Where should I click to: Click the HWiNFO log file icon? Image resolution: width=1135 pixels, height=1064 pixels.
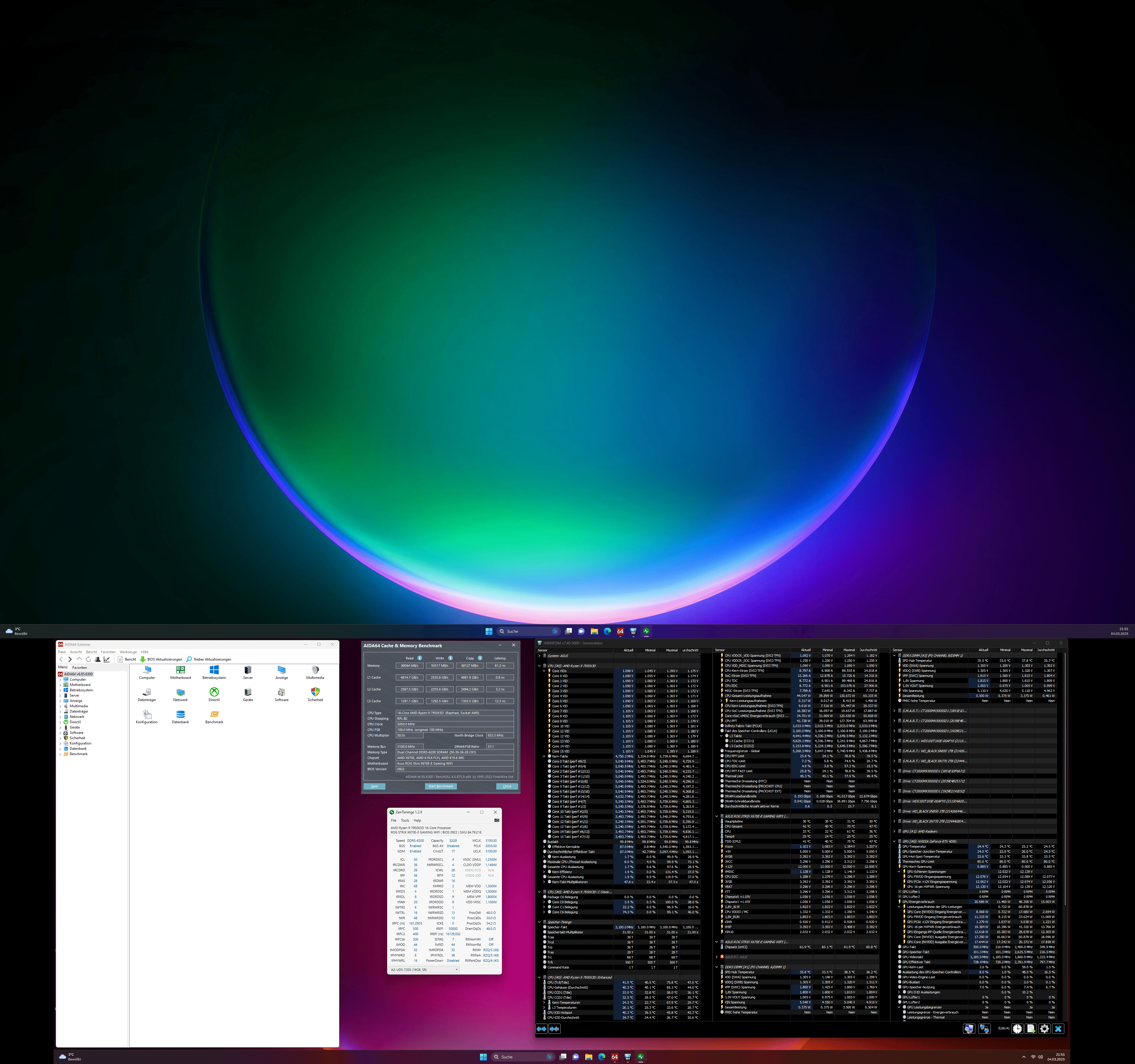pyautogui.click(x=1031, y=1029)
